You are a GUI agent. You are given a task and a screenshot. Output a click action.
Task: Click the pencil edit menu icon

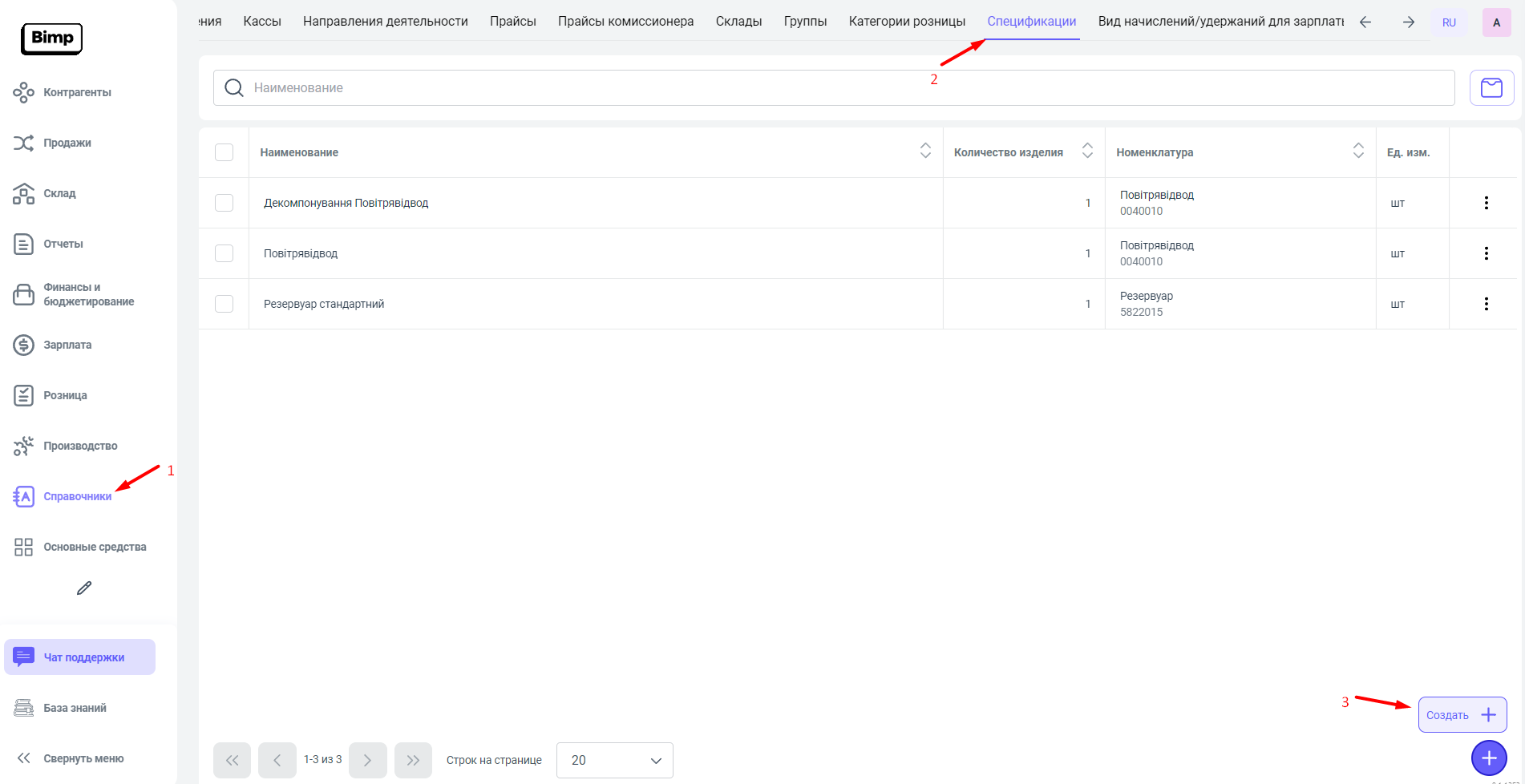[84, 588]
